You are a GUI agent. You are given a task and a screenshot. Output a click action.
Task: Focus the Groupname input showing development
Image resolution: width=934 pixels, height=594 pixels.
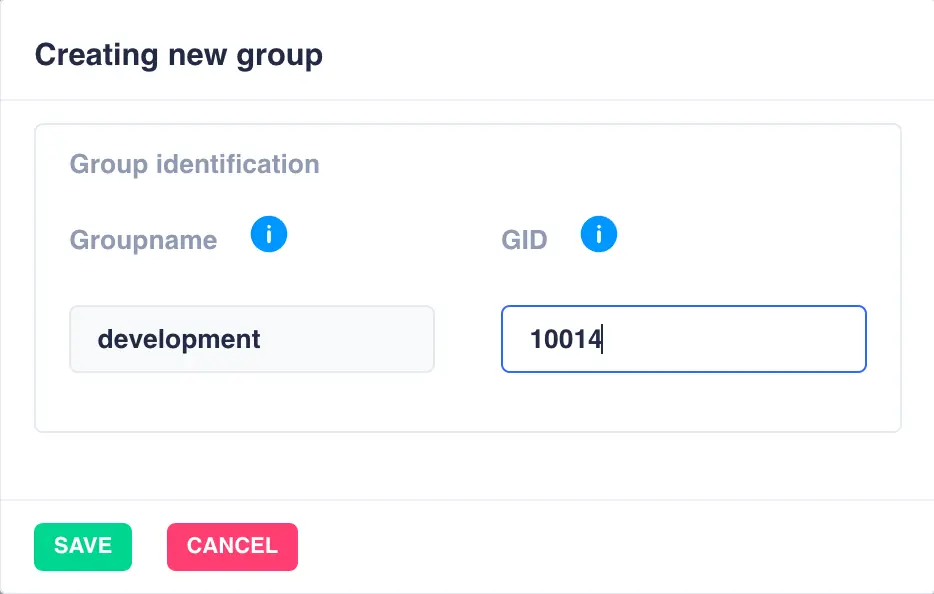(252, 339)
